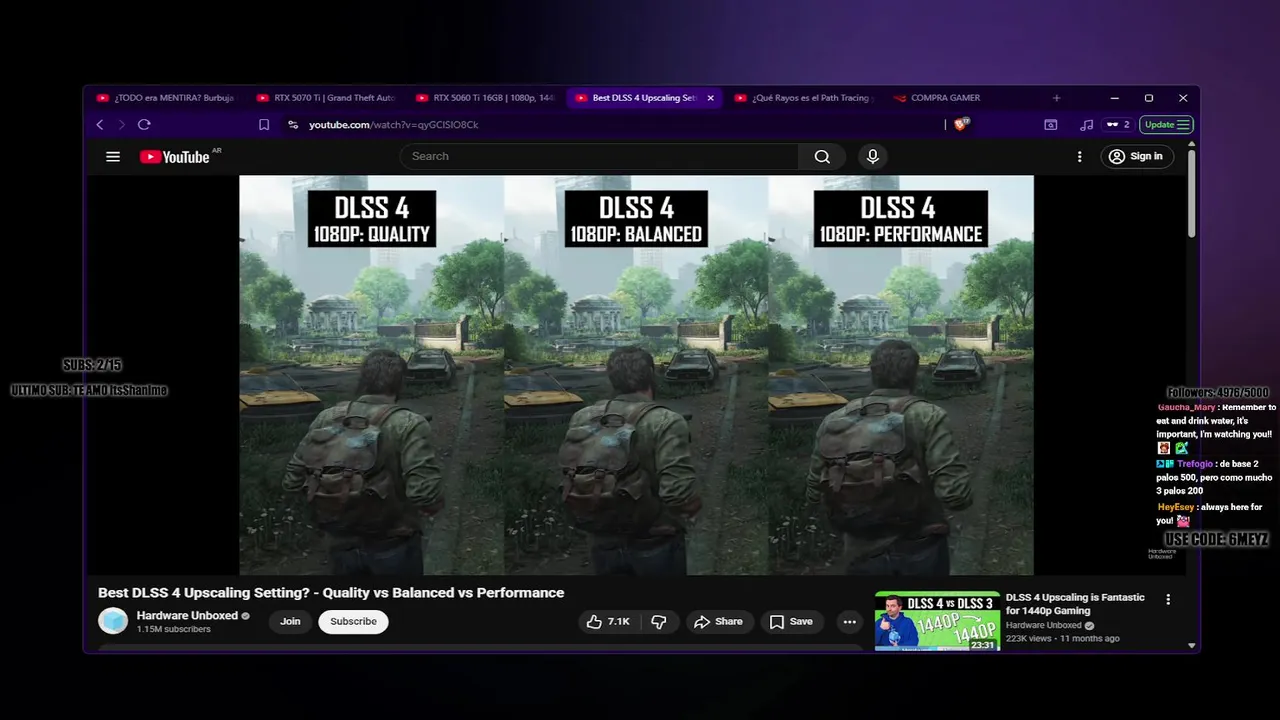The width and height of the screenshot is (1280, 720).
Task: Join the Hardware Unboxed channel
Action: 290,621
